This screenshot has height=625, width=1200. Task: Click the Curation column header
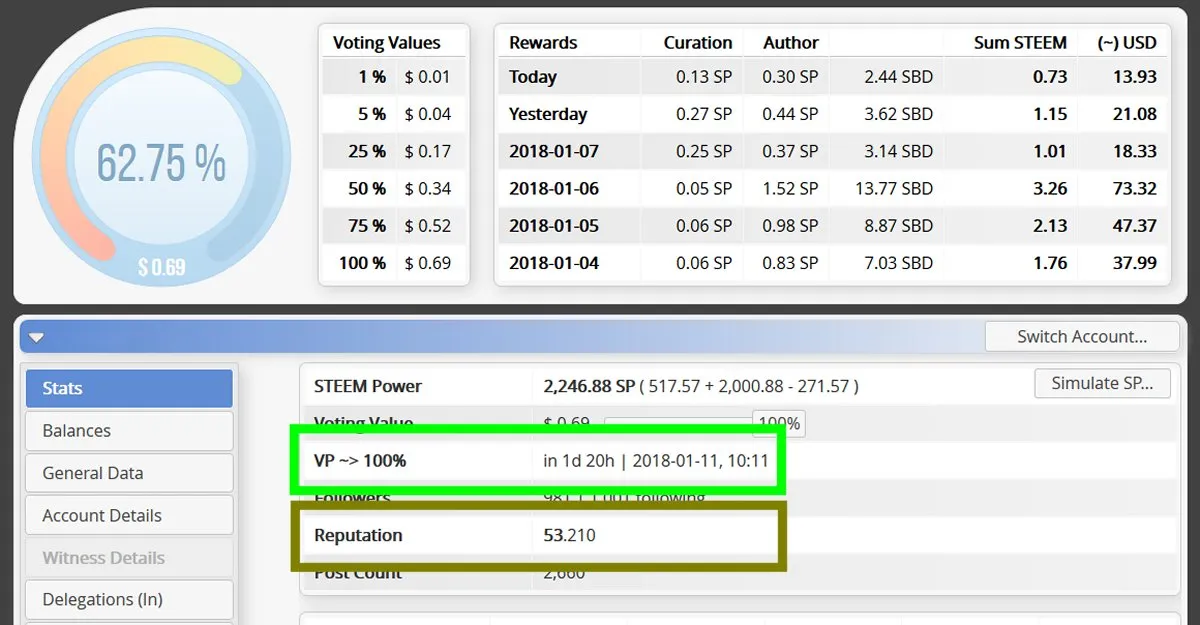click(x=698, y=43)
